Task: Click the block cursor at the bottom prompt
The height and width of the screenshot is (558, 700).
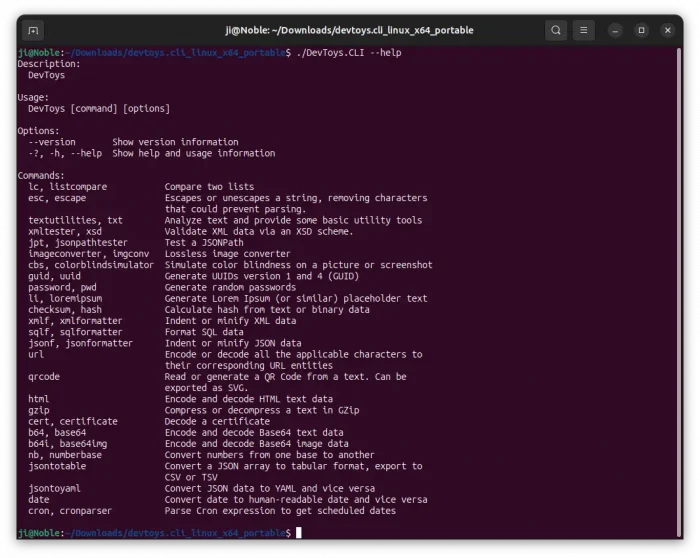Action: click(298, 533)
